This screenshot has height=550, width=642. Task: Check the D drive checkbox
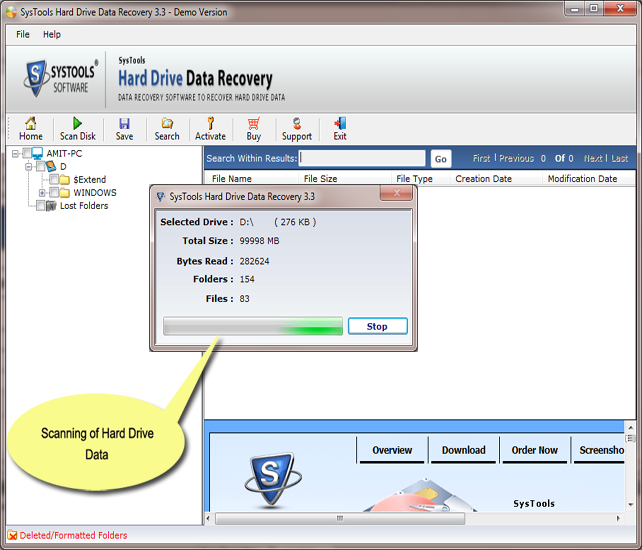pos(41,166)
